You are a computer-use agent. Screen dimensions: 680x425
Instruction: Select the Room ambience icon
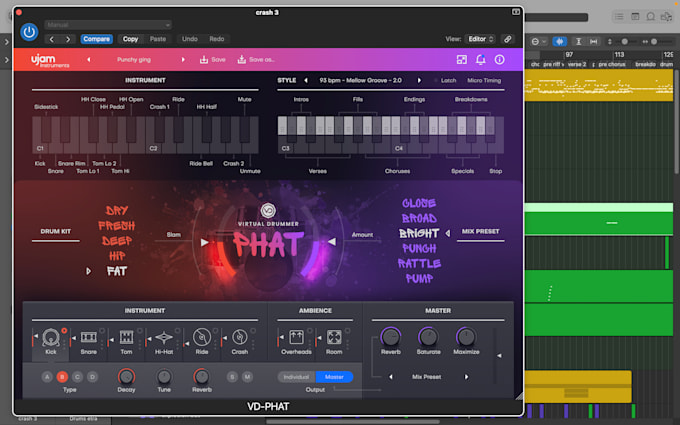click(334, 337)
